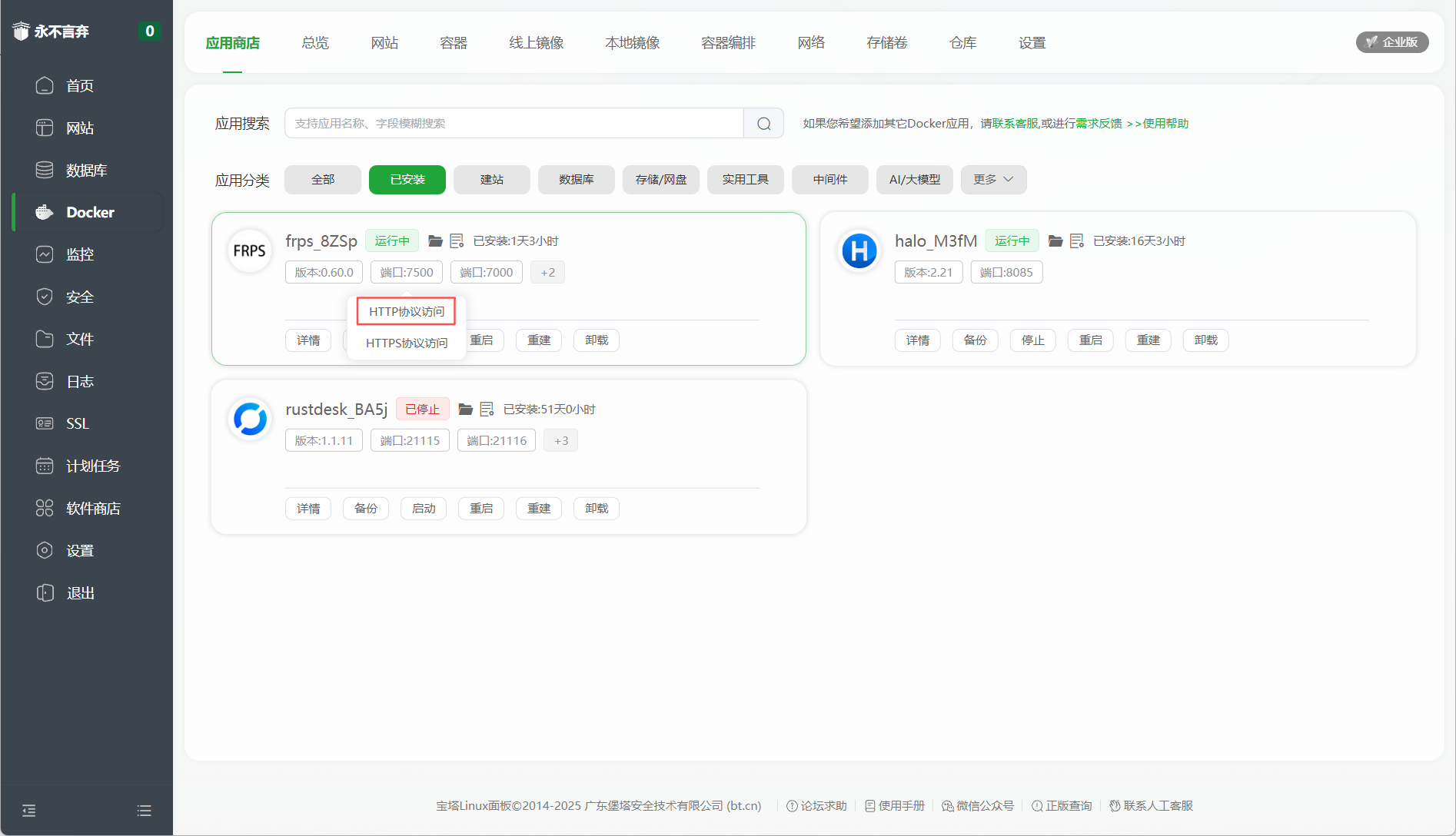Open the frps_8ZSp folder icon
Image resolution: width=1456 pixels, height=836 pixels.
435,241
